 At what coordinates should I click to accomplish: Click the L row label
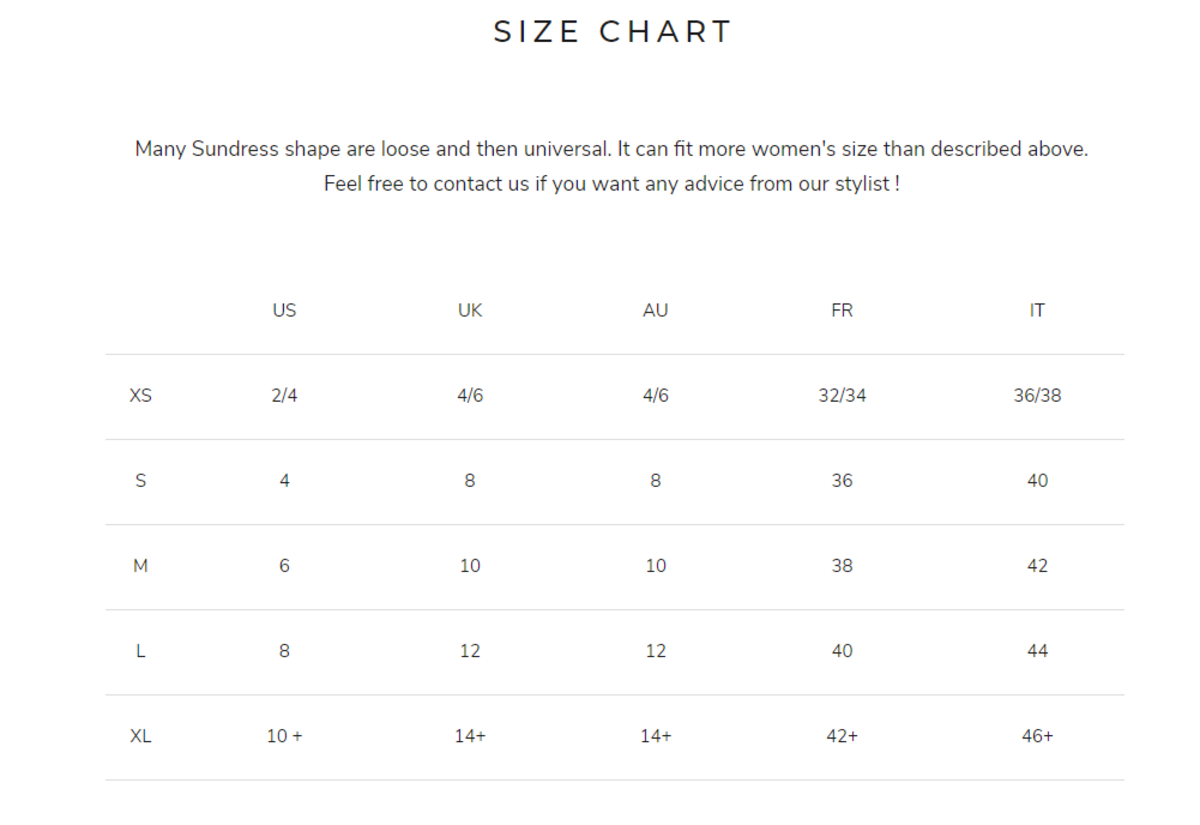tap(141, 651)
